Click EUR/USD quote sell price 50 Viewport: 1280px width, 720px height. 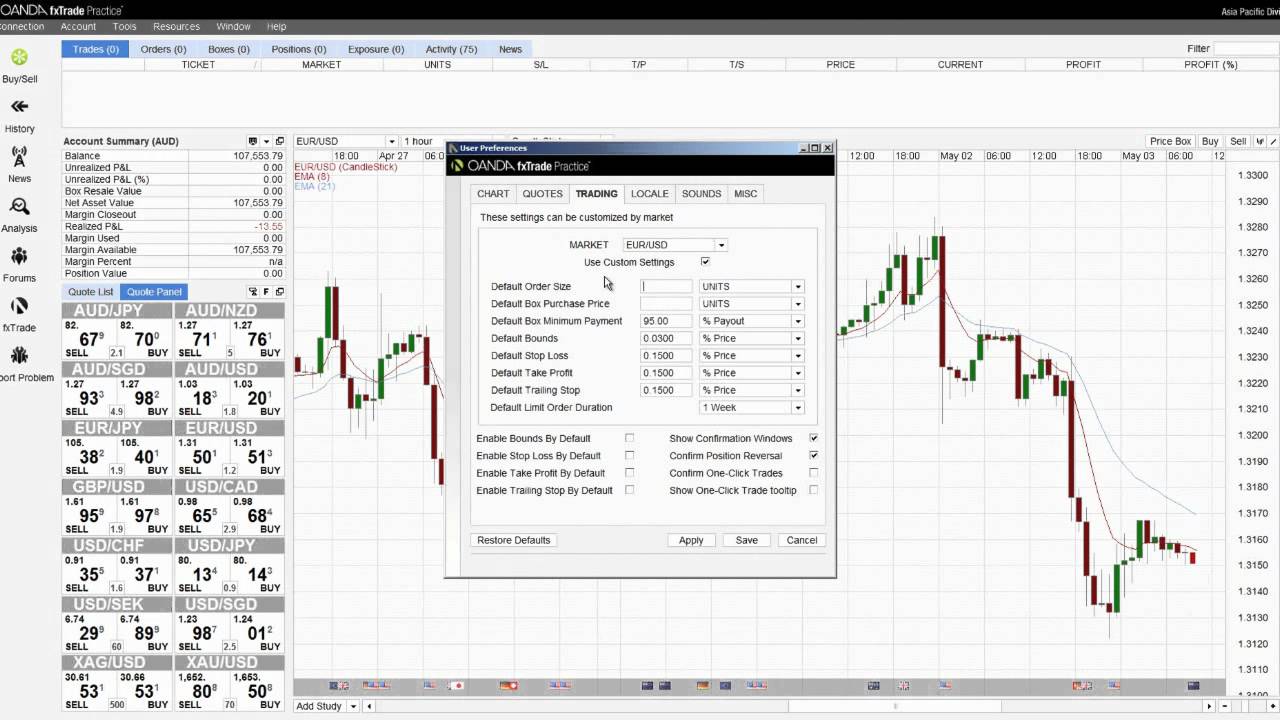(203, 457)
